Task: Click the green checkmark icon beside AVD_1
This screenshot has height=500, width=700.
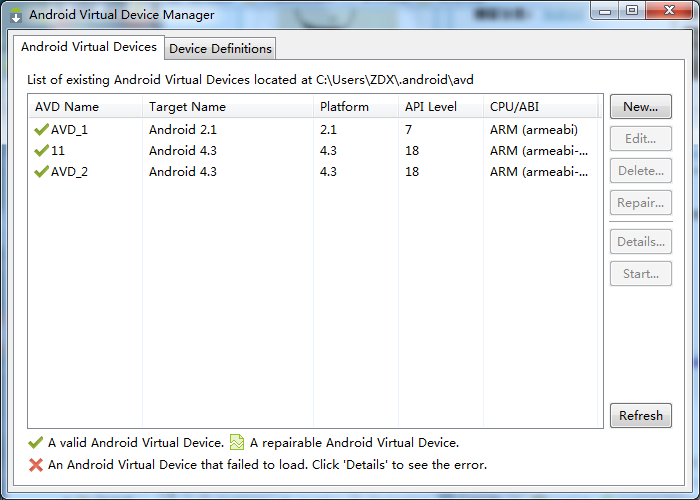Action: [x=41, y=130]
